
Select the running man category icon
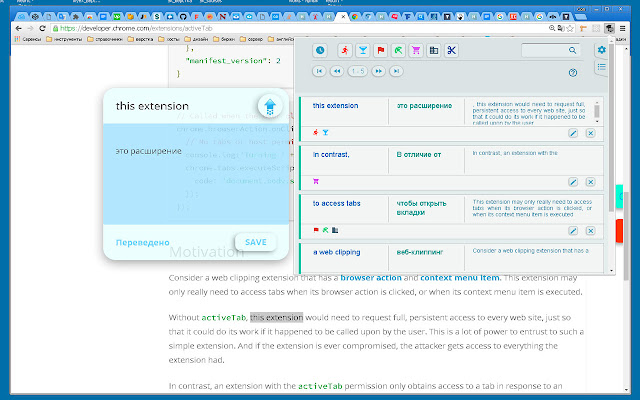[344, 51]
